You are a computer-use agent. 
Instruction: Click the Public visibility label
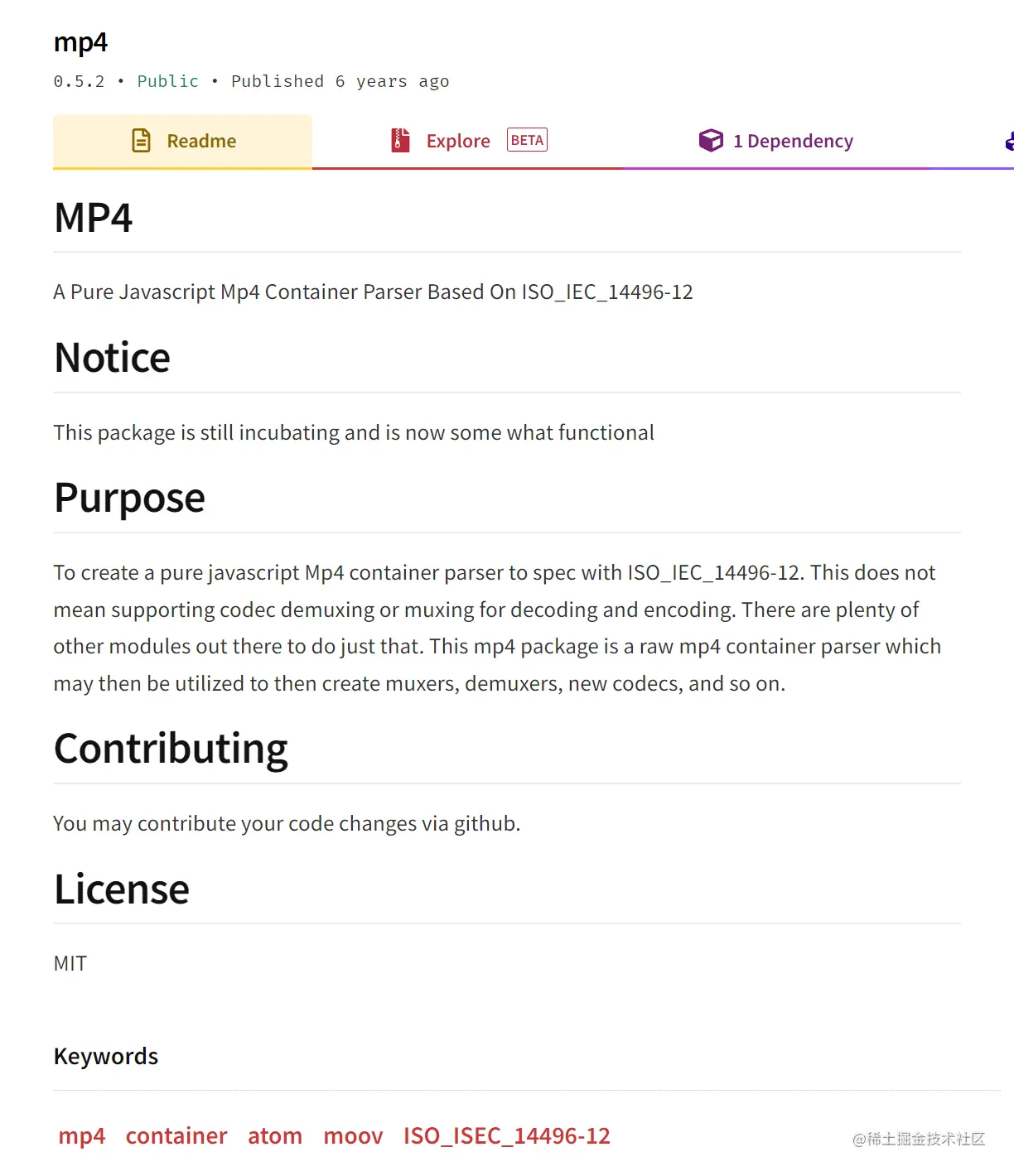(x=168, y=81)
